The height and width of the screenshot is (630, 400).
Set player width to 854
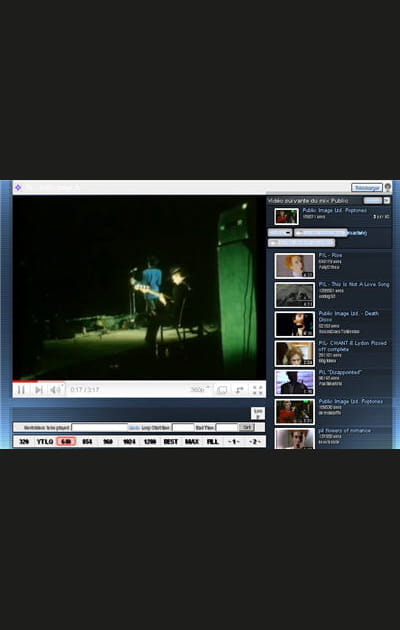(x=87, y=442)
